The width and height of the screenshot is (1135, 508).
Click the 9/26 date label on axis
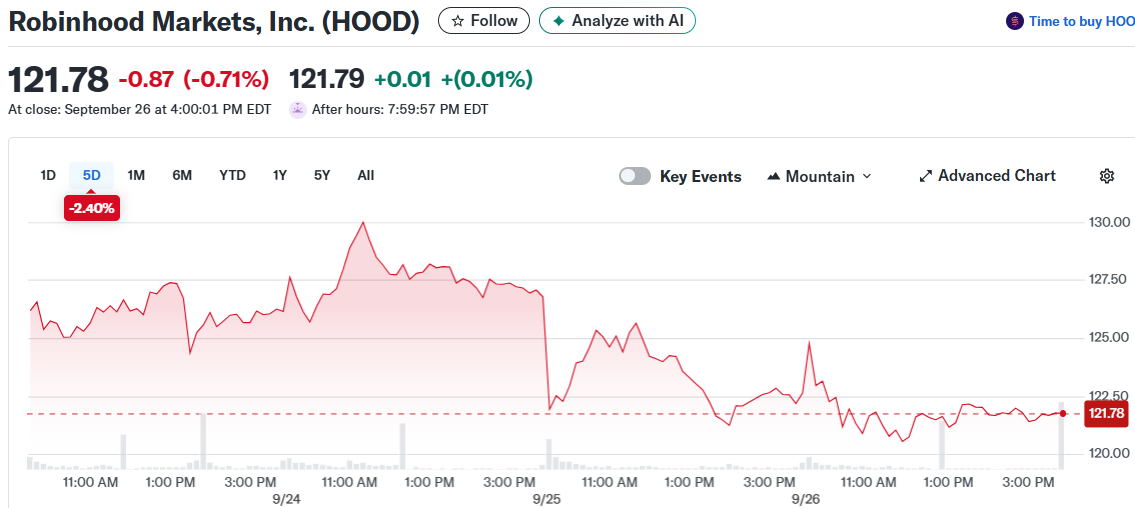tap(806, 499)
